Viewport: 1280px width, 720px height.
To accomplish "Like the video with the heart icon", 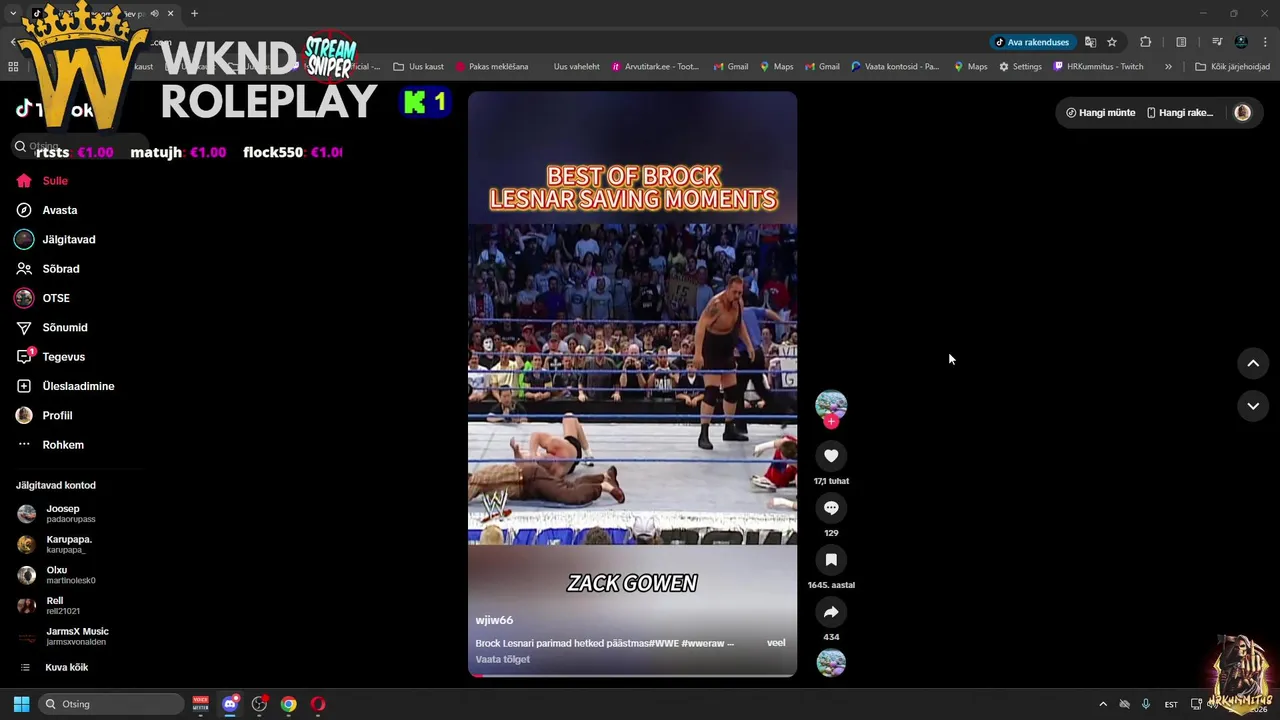I will (x=831, y=456).
